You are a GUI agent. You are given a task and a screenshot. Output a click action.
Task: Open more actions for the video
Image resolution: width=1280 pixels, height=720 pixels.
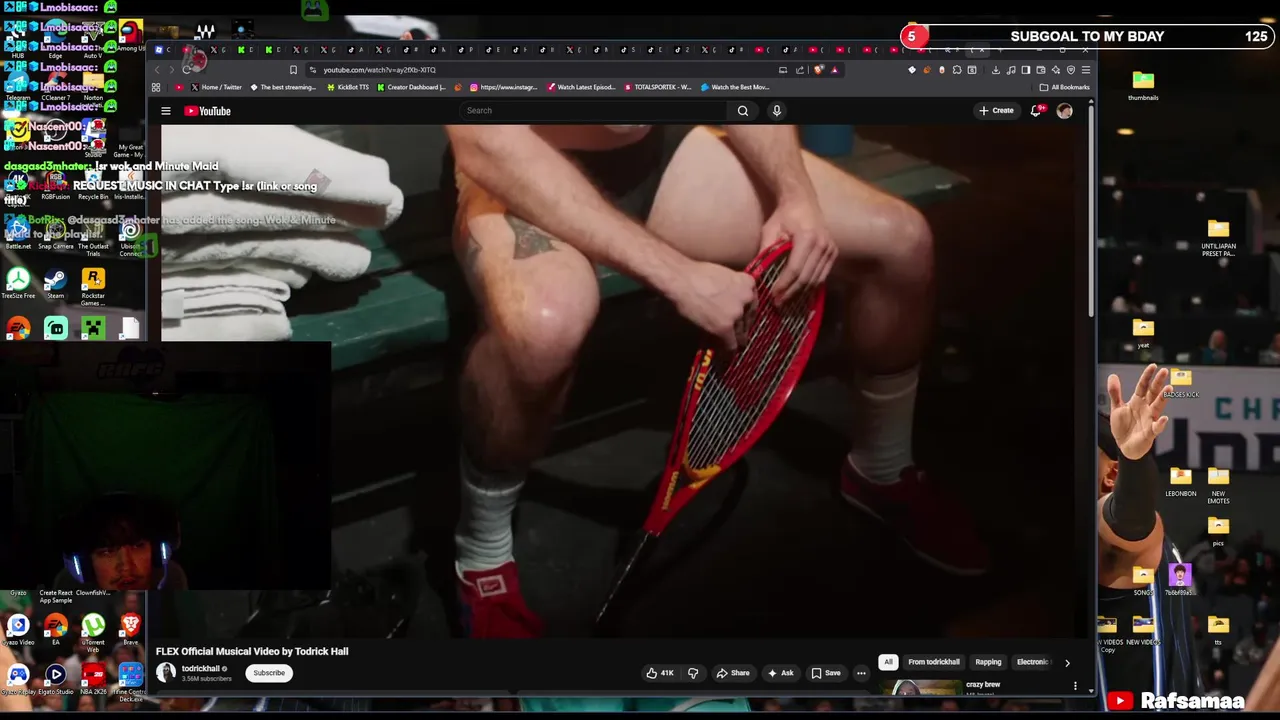tap(861, 673)
